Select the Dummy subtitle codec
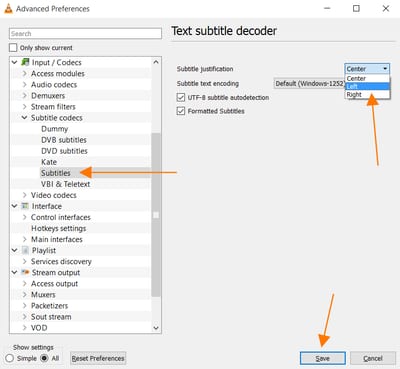The height and width of the screenshot is (369, 400). pos(55,129)
